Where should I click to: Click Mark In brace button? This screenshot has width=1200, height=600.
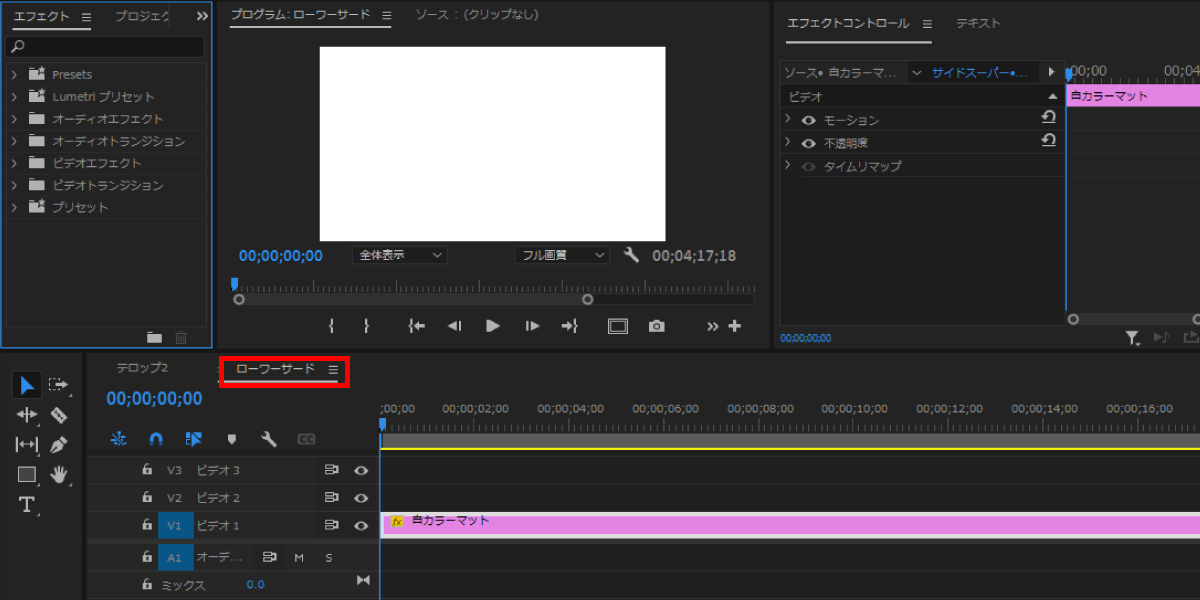click(x=331, y=326)
